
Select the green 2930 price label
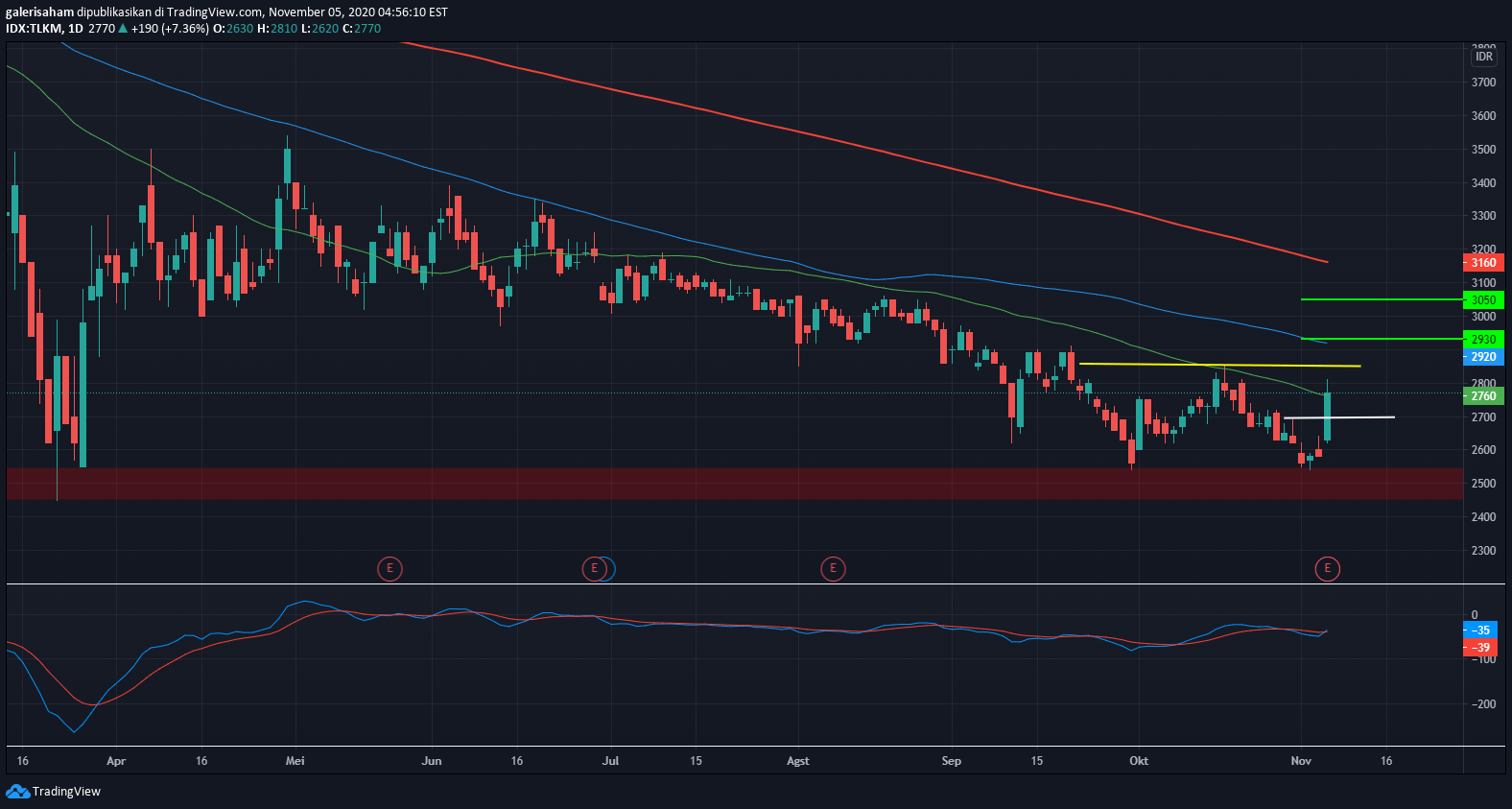click(x=1482, y=340)
